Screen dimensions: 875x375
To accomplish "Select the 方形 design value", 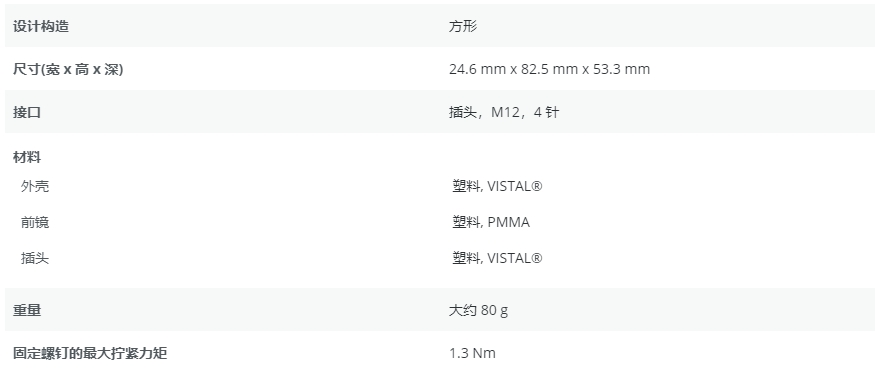I will tap(463, 26).
